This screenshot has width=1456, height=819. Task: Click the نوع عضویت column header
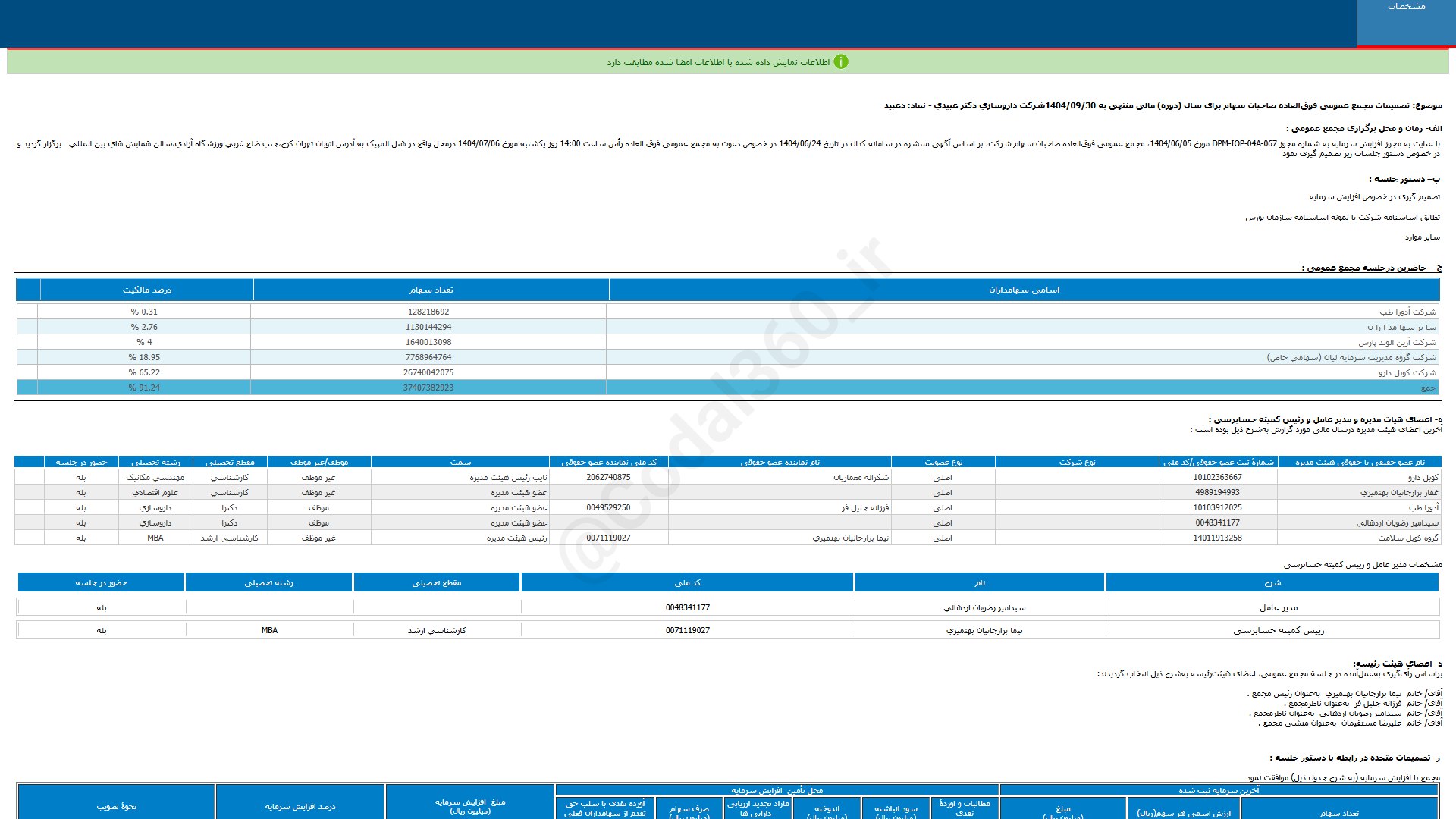click(943, 462)
